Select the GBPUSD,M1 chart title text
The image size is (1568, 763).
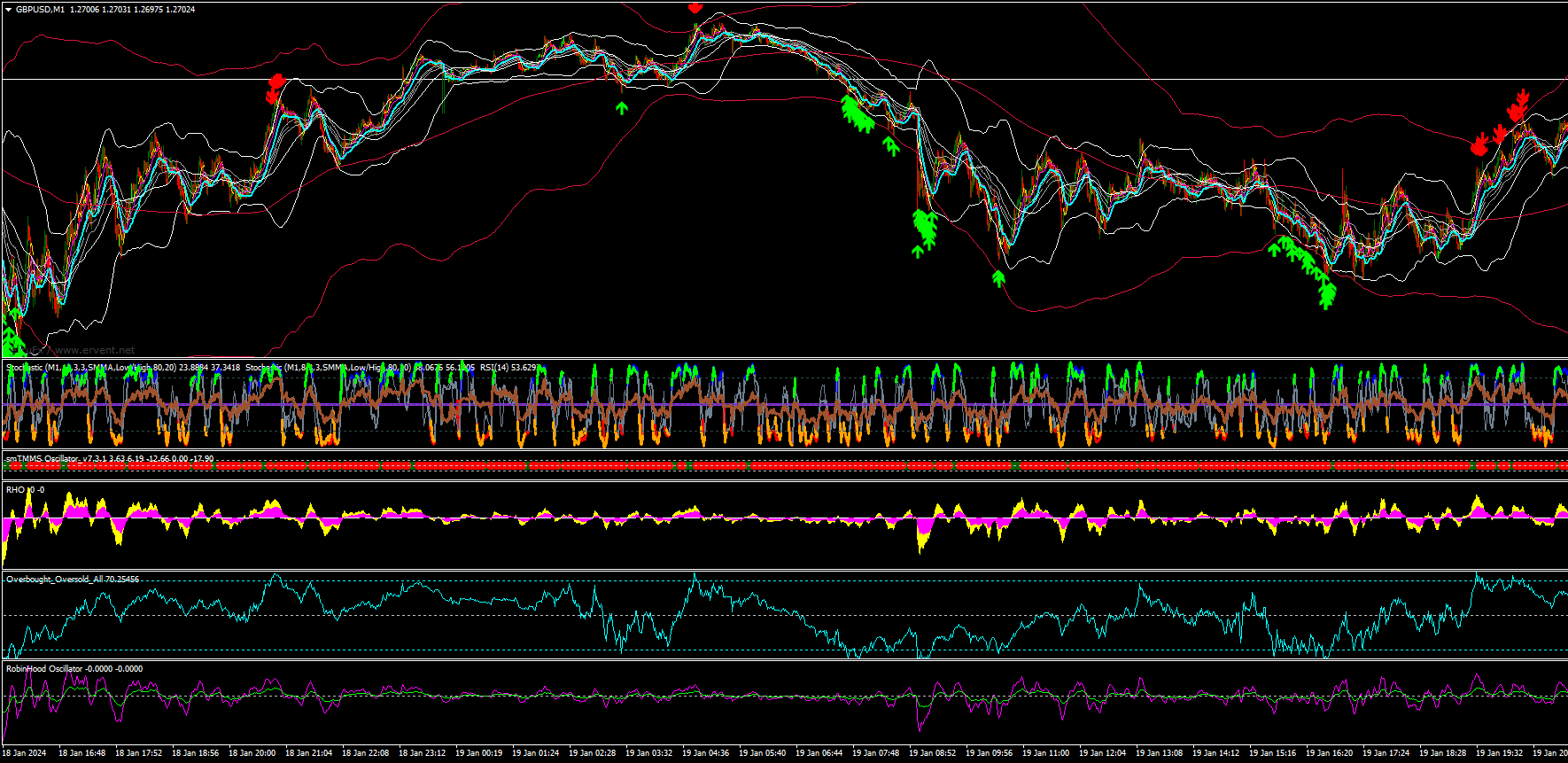[40, 10]
